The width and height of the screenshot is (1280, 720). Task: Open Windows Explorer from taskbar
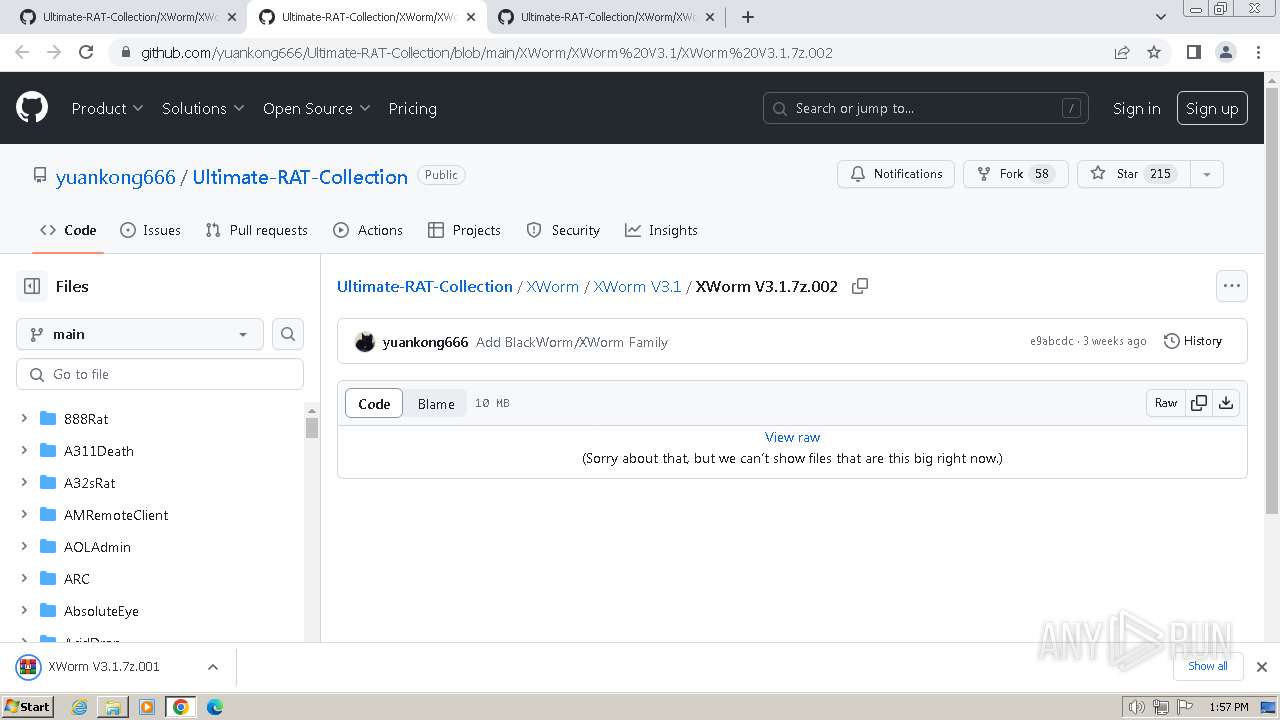113,707
